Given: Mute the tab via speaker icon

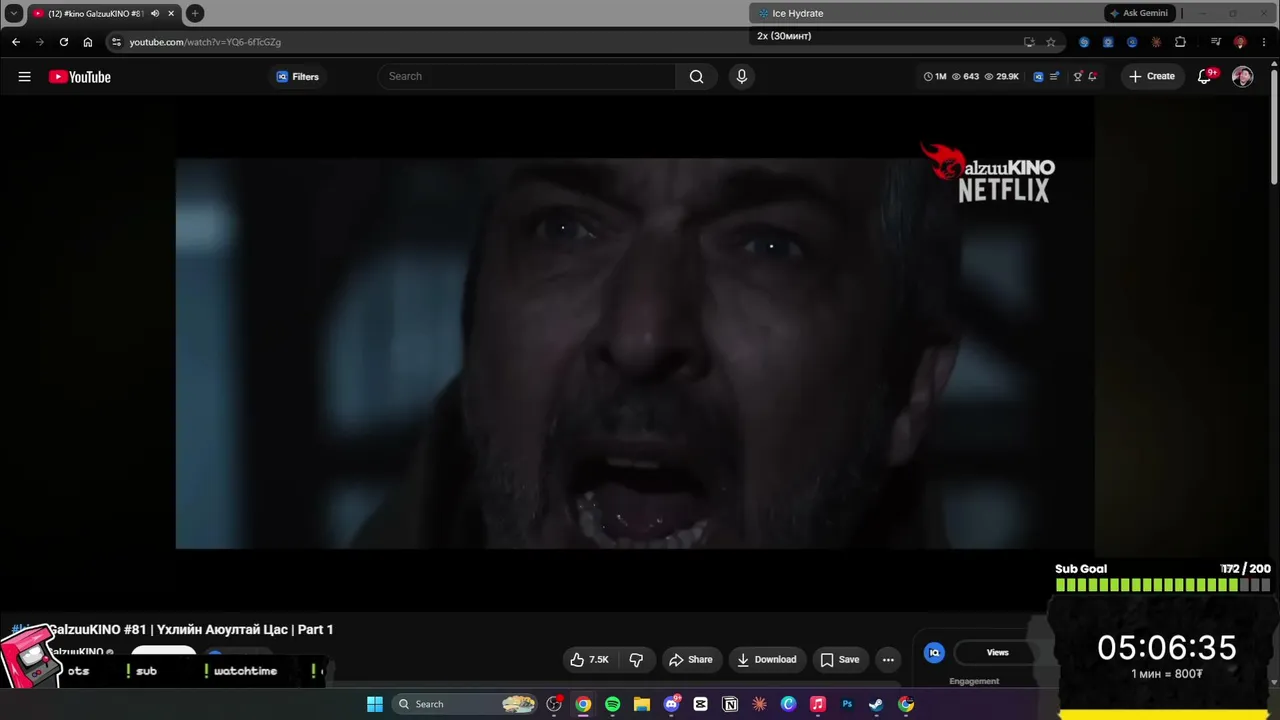Looking at the screenshot, I should [155, 13].
